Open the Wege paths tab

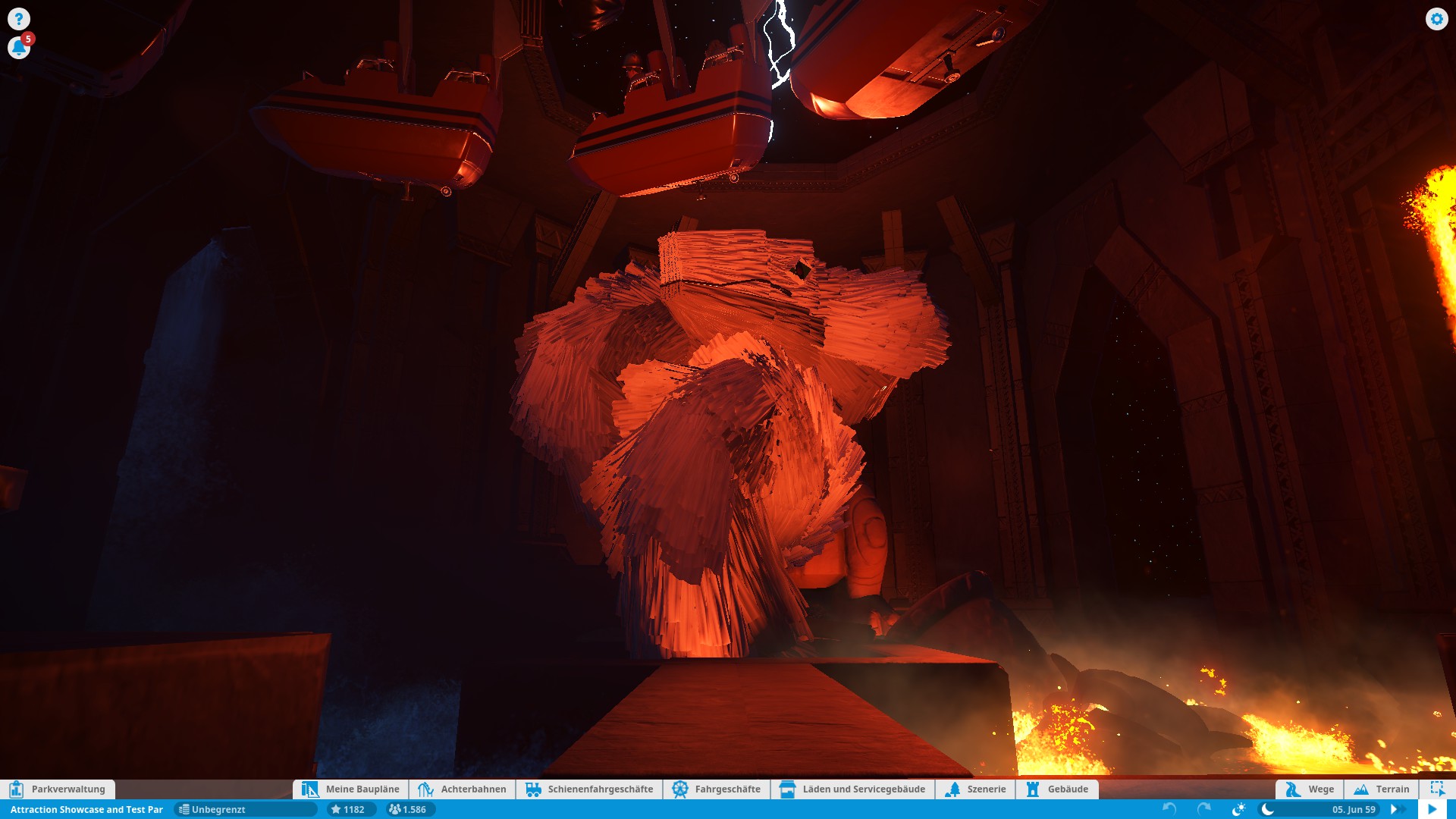(x=1310, y=789)
